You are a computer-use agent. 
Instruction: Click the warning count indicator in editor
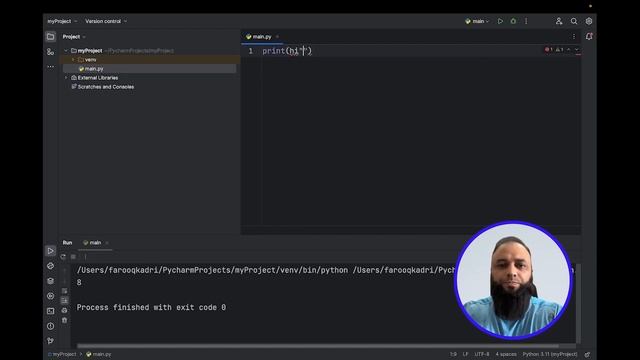click(559, 50)
